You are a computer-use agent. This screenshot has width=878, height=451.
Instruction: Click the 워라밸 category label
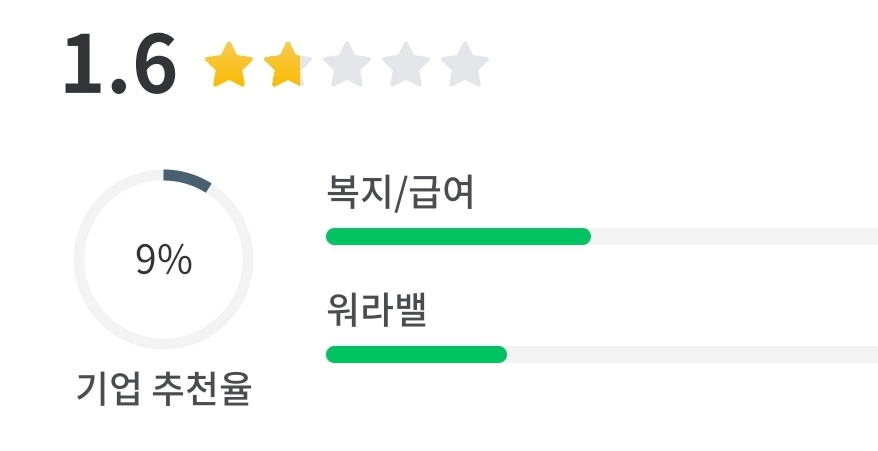(x=377, y=312)
